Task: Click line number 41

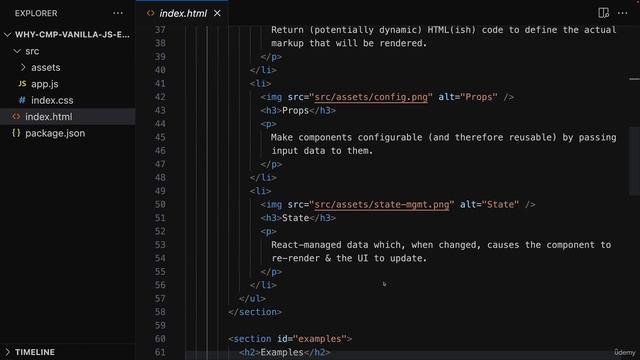Action: click(x=160, y=84)
